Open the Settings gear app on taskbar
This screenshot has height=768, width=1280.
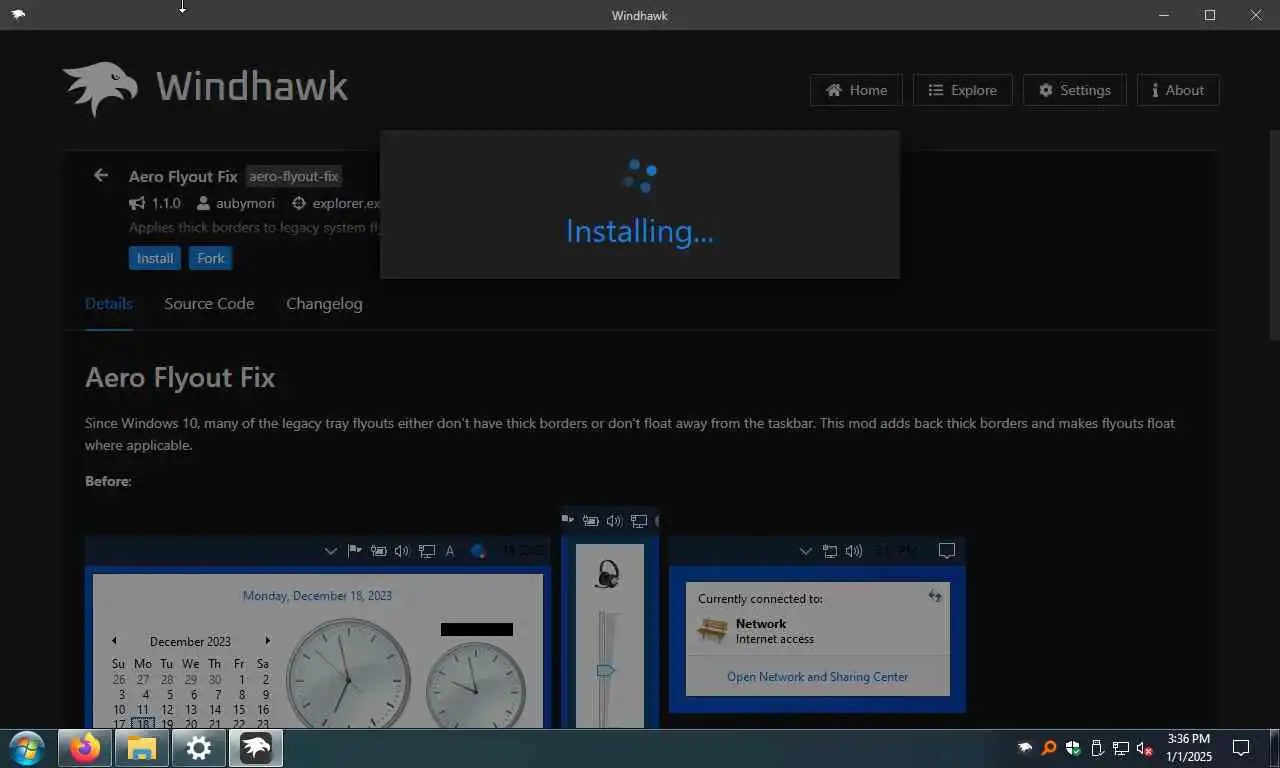[x=199, y=748]
